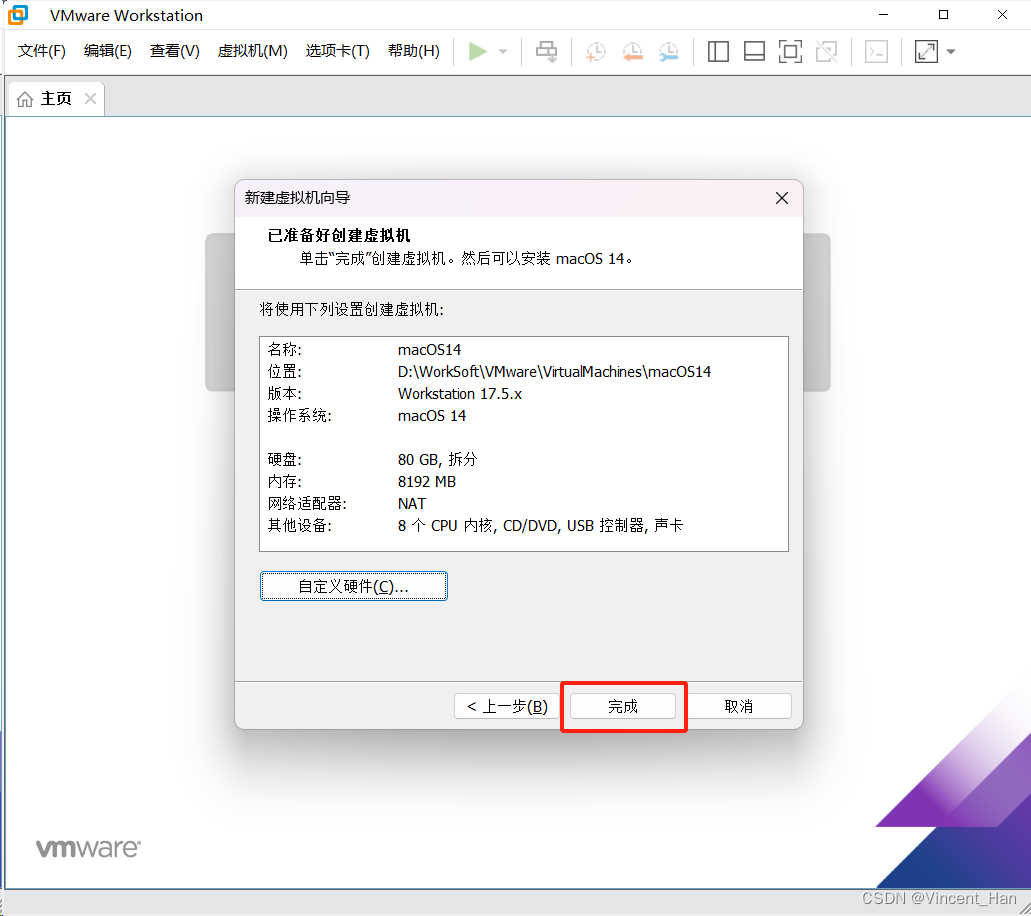Open the 选项卡(T) menu

click(x=337, y=51)
